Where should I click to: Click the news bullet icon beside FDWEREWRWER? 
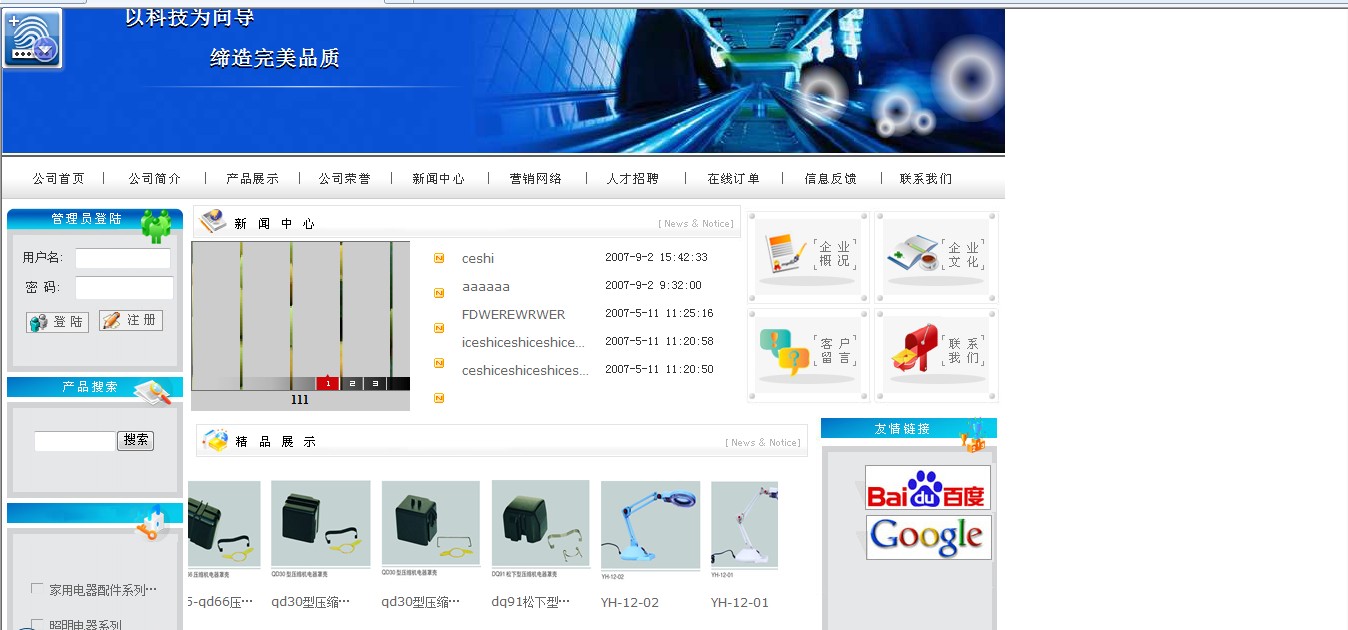(439, 328)
